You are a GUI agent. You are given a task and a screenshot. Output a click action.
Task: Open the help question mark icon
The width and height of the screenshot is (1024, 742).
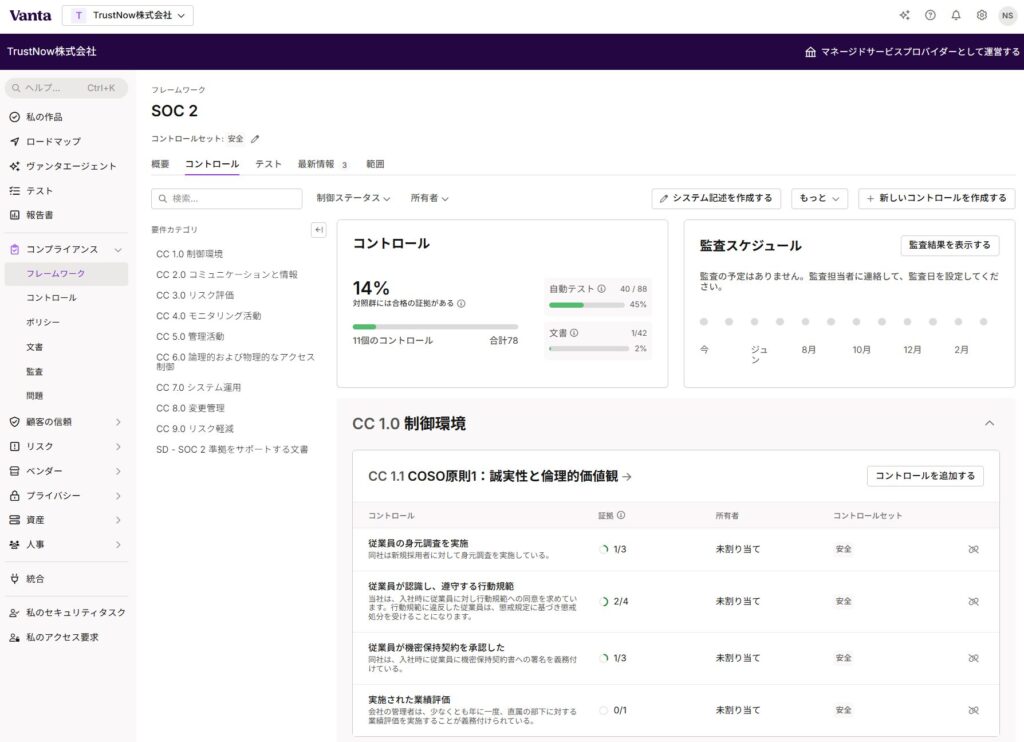930,15
